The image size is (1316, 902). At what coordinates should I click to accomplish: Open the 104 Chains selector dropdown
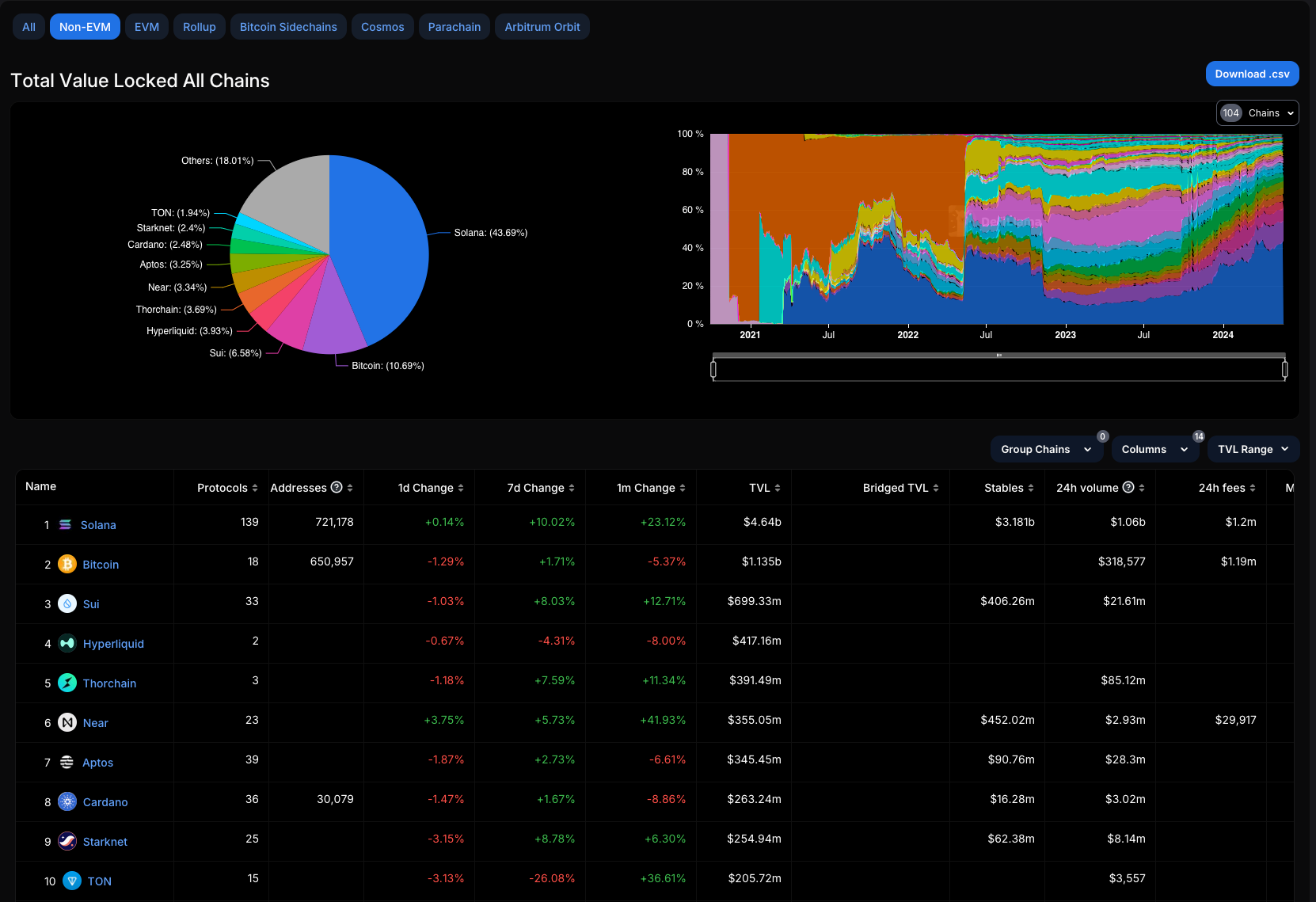[1257, 112]
